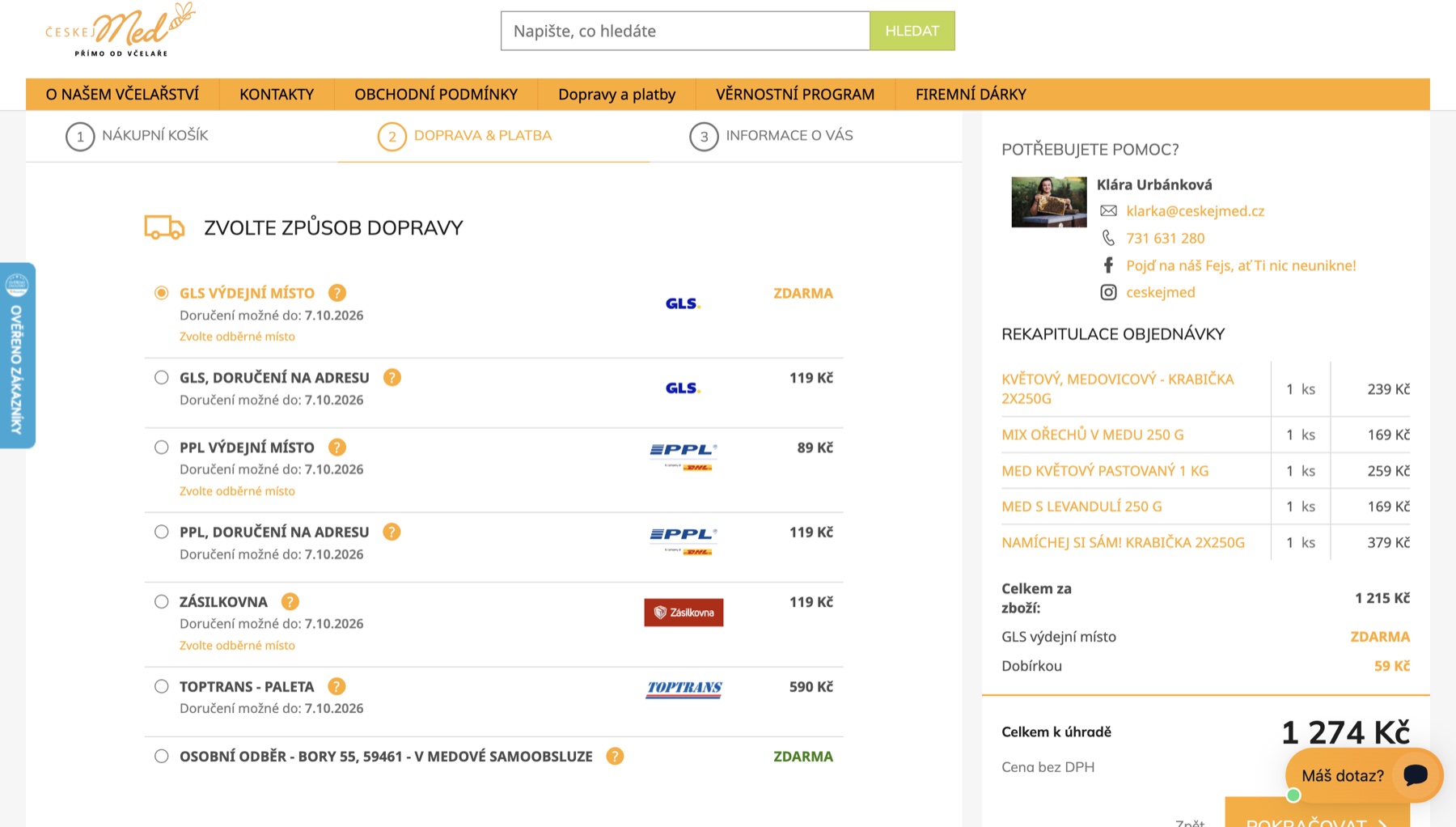Open chat bubble icon 'Máš dotaz?'
Viewport: 1456px width, 827px height.
pyautogui.click(x=1416, y=775)
